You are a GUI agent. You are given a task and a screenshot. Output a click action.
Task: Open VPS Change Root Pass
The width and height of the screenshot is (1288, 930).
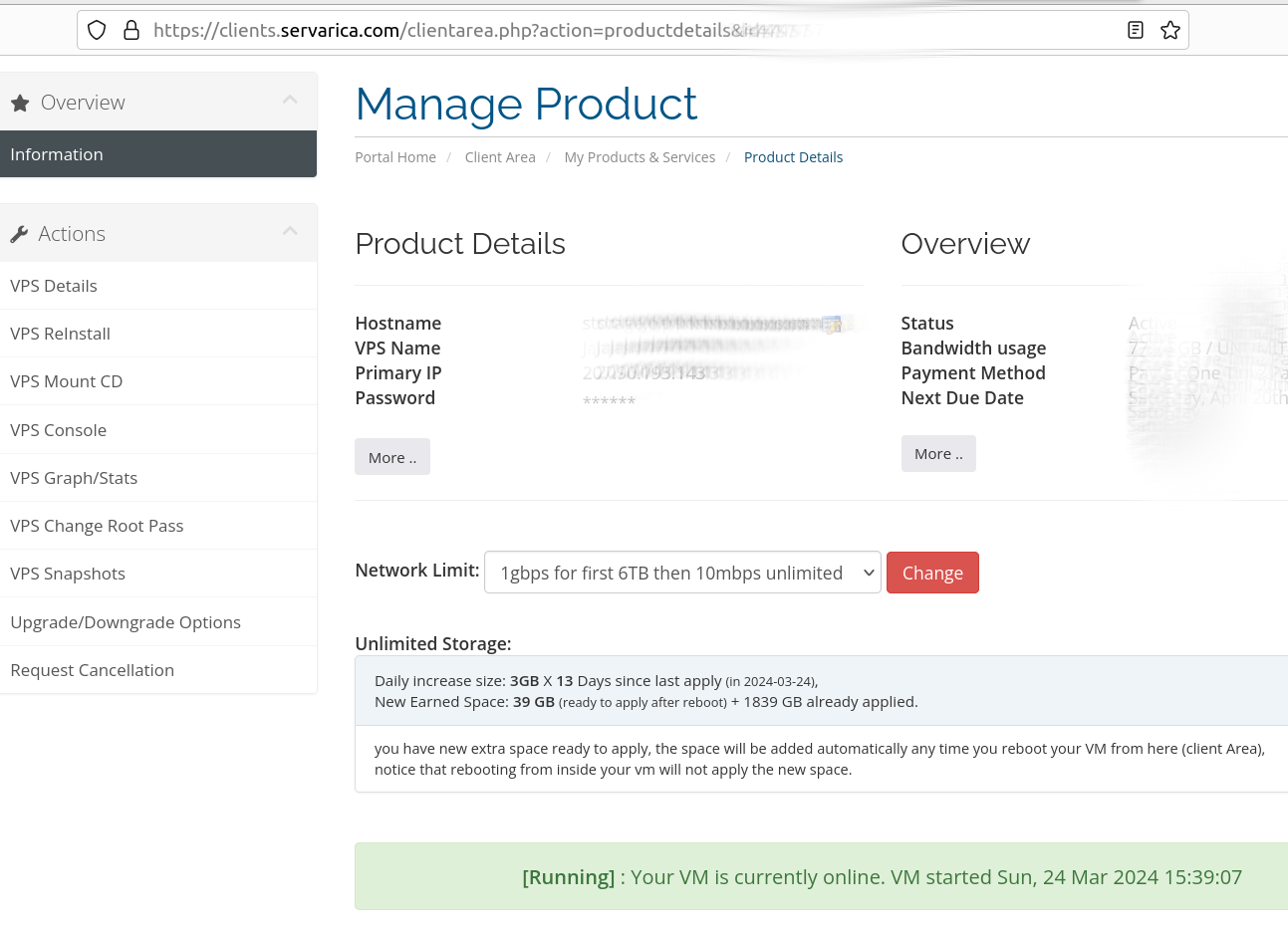(158, 526)
